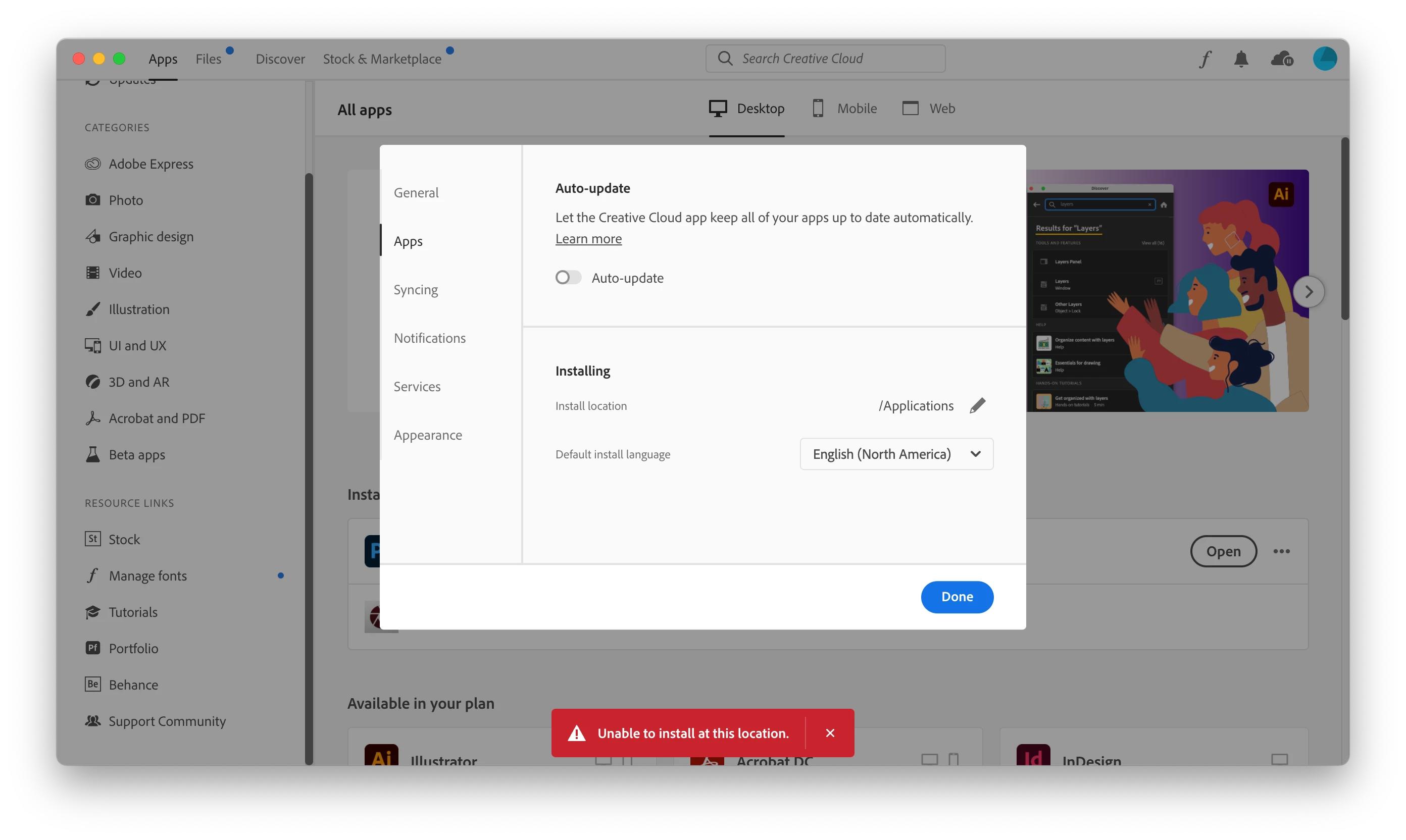Screen dimensions: 1406x840
Task: Click the pencil icon to edit install location
Action: (977, 405)
